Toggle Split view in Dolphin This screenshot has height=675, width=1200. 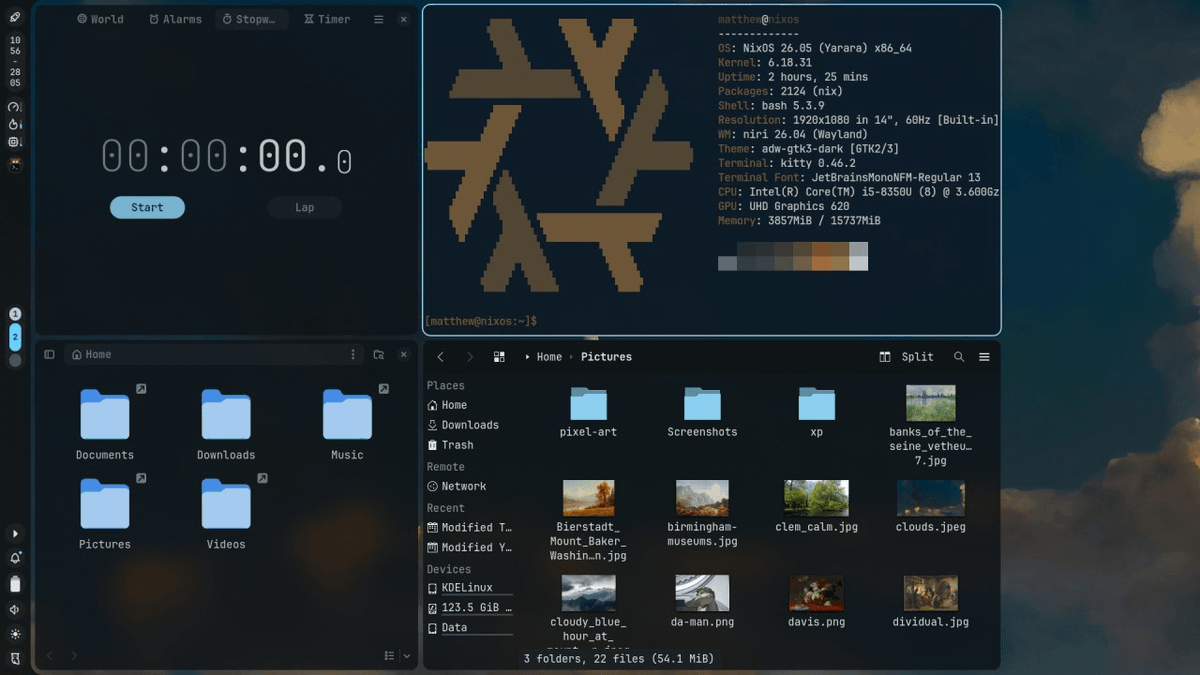[x=906, y=357]
